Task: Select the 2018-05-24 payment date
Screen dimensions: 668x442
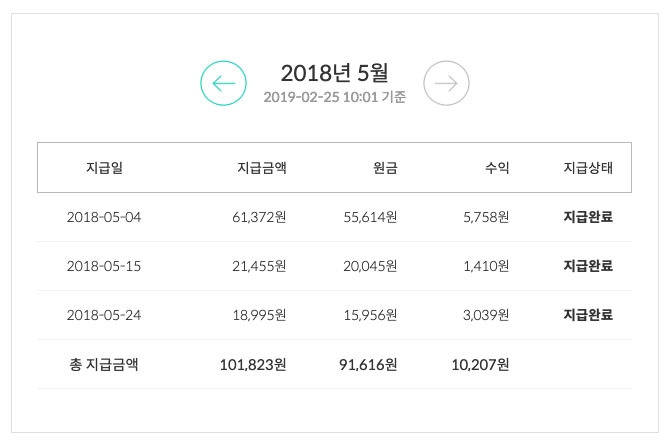Action: coord(104,315)
